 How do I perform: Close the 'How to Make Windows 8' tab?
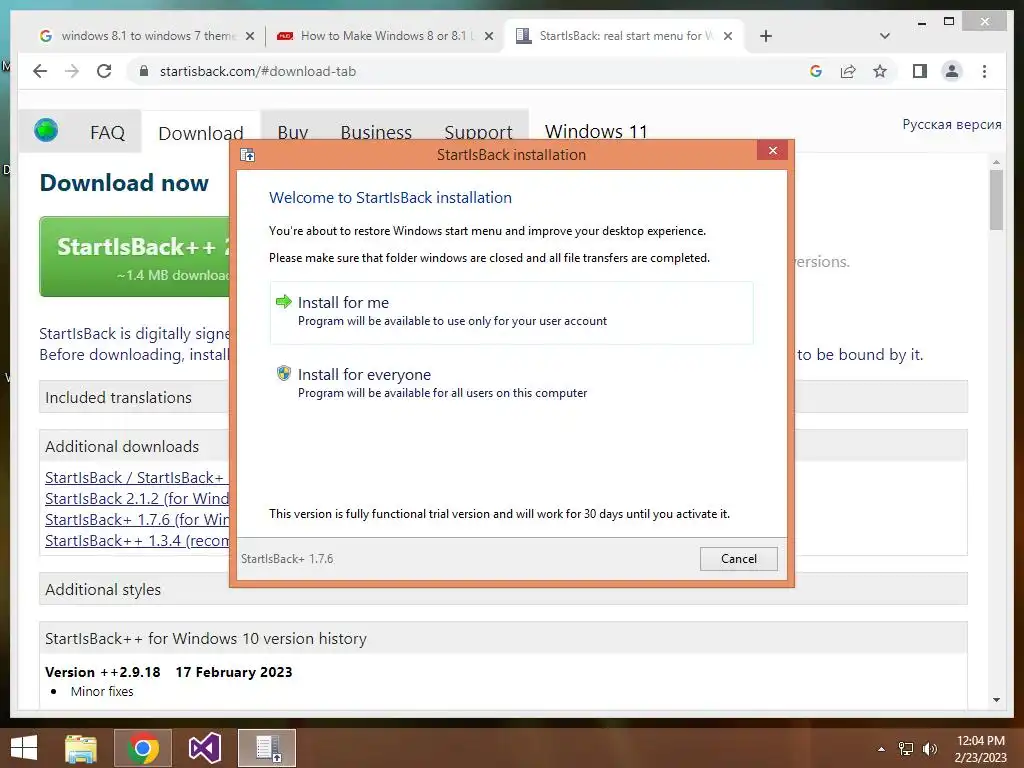point(488,36)
